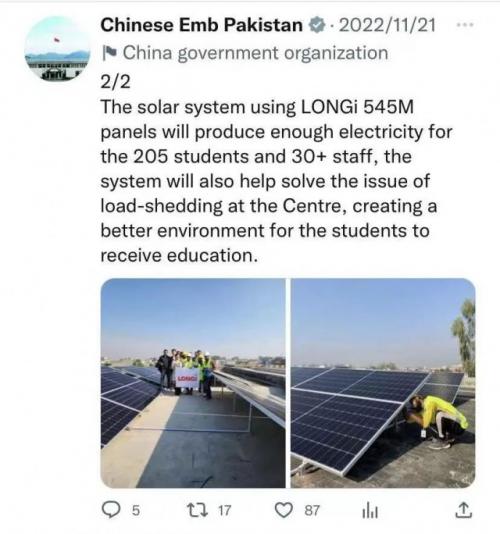Click the LONGi banner in the left photo
The width and height of the screenshot is (500, 534).
coord(187,378)
